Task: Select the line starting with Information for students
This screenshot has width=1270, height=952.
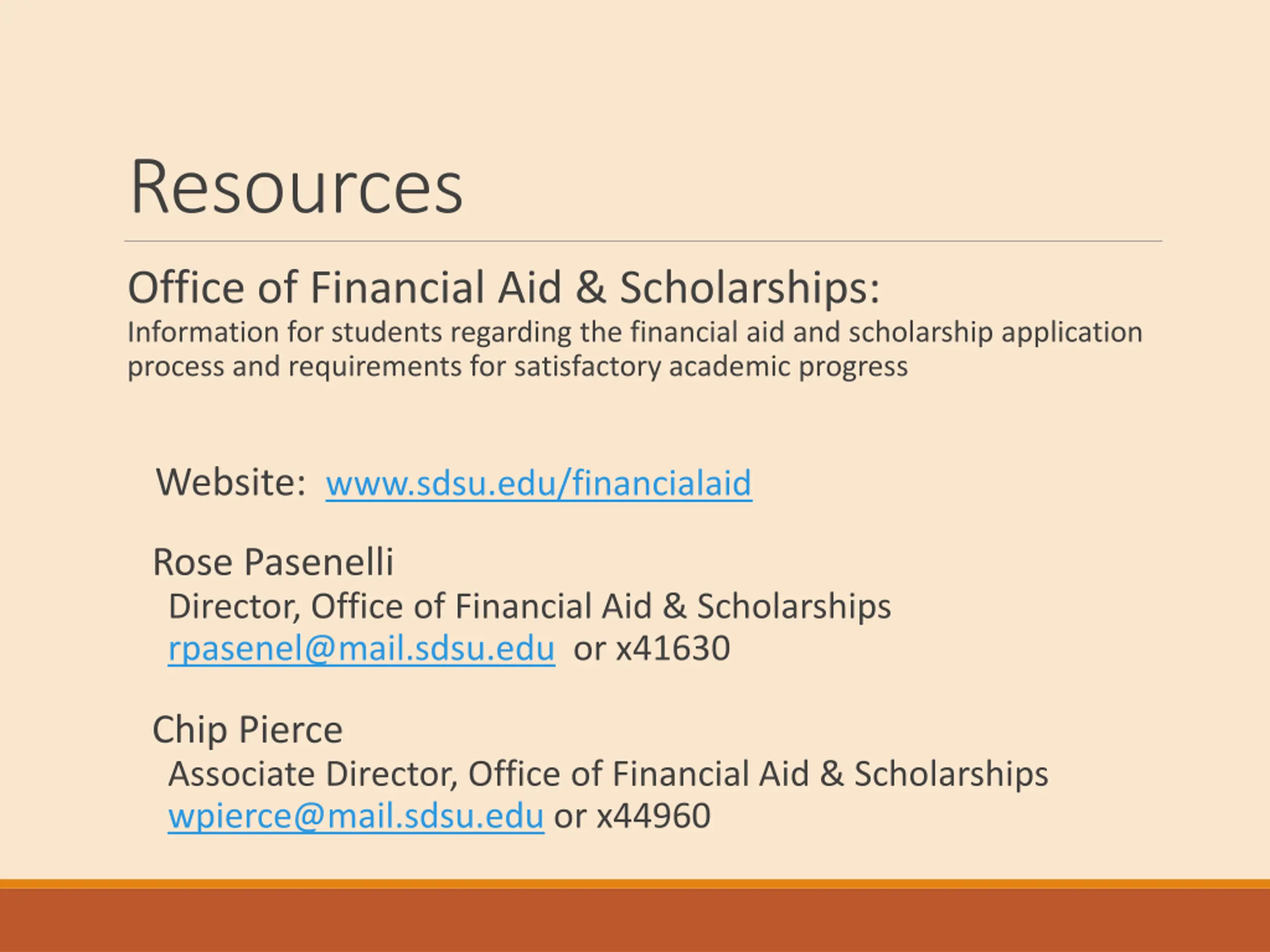Action: [x=635, y=332]
